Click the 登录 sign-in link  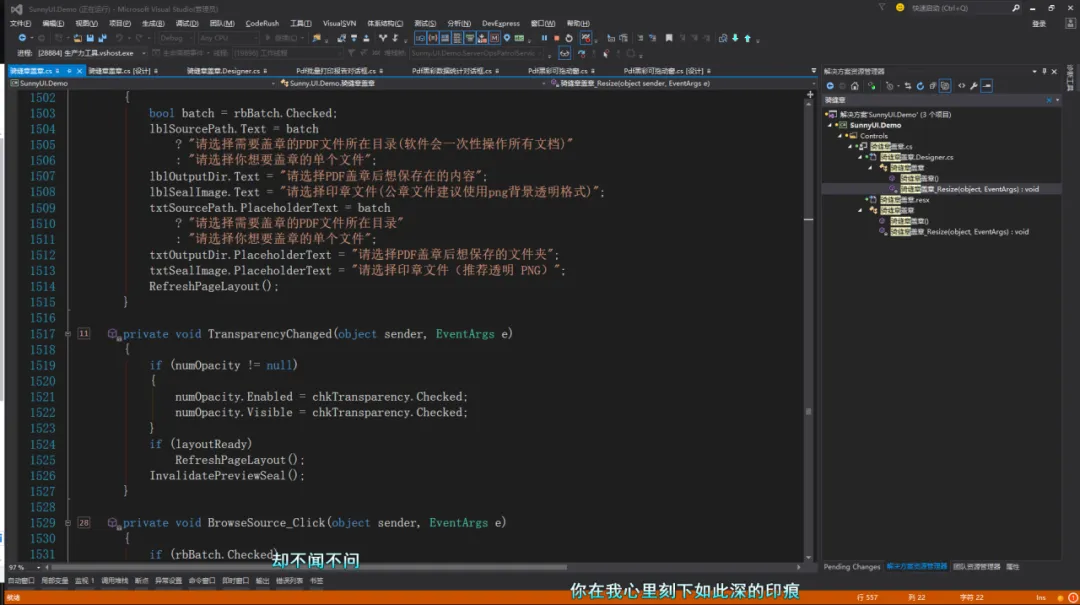point(1039,23)
